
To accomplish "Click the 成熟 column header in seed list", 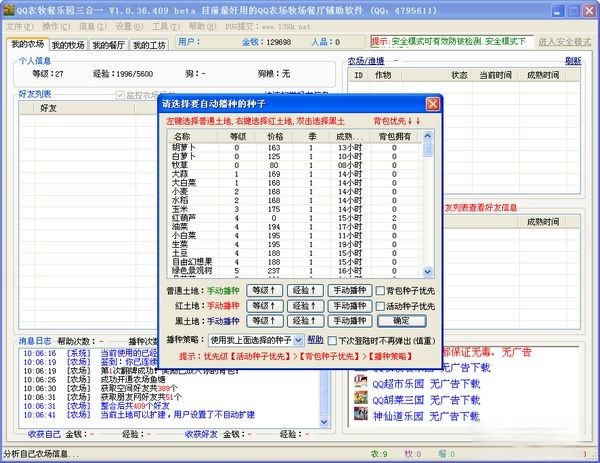I will [x=350, y=136].
